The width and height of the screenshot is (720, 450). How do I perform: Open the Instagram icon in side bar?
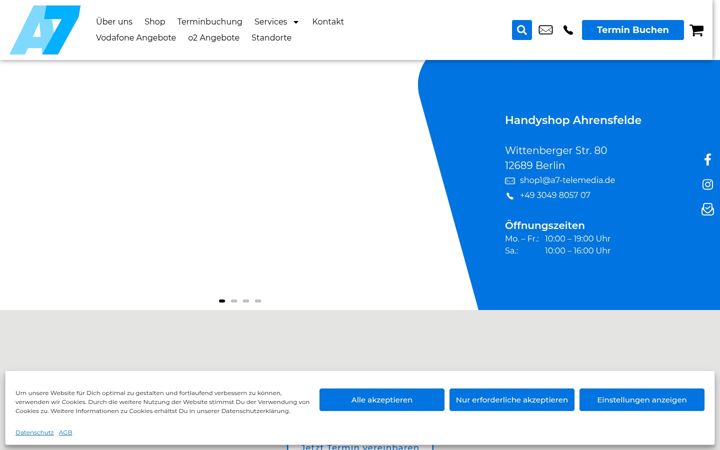click(x=708, y=184)
